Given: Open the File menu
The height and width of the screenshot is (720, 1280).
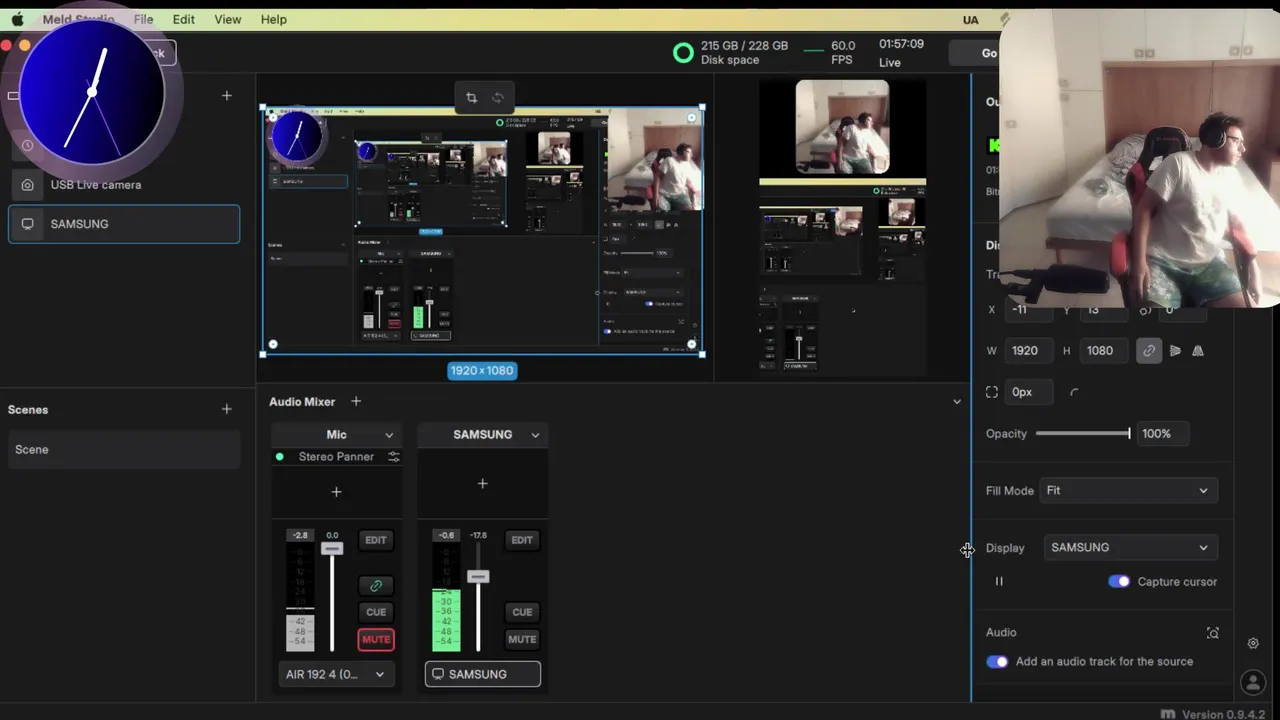Looking at the screenshot, I should point(143,19).
